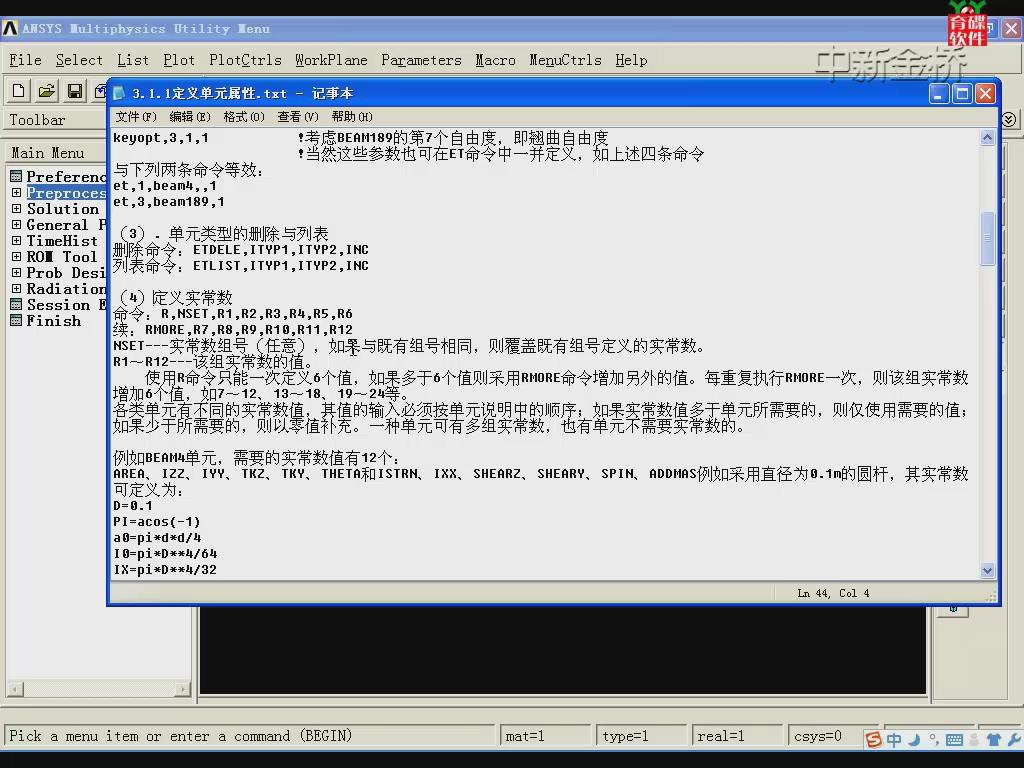Select the highlighted Preprocessor item

click(x=66, y=193)
